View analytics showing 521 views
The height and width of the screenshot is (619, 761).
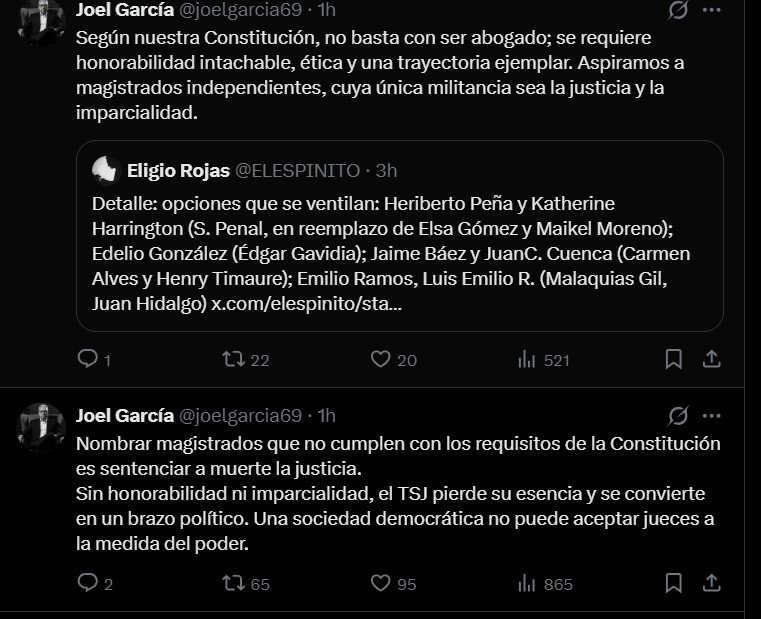coord(527,359)
